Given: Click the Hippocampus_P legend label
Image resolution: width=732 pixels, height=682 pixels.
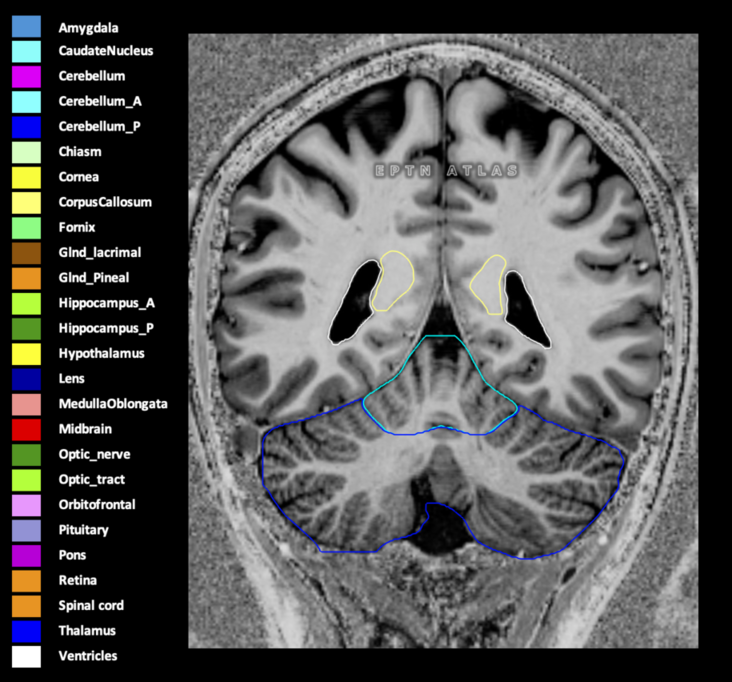Looking at the screenshot, I should pyautogui.click(x=106, y=329).
